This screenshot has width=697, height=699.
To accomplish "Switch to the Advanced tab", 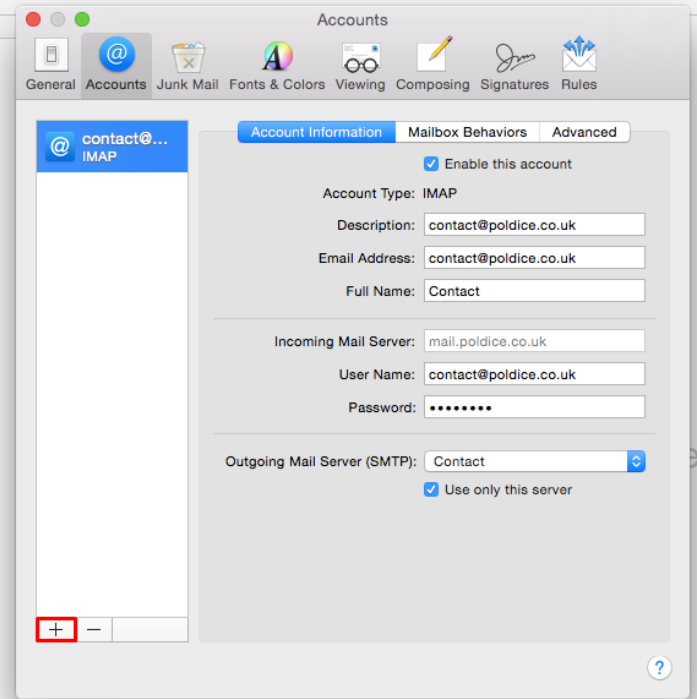I will pyautogui.click(x=584, y=132).
